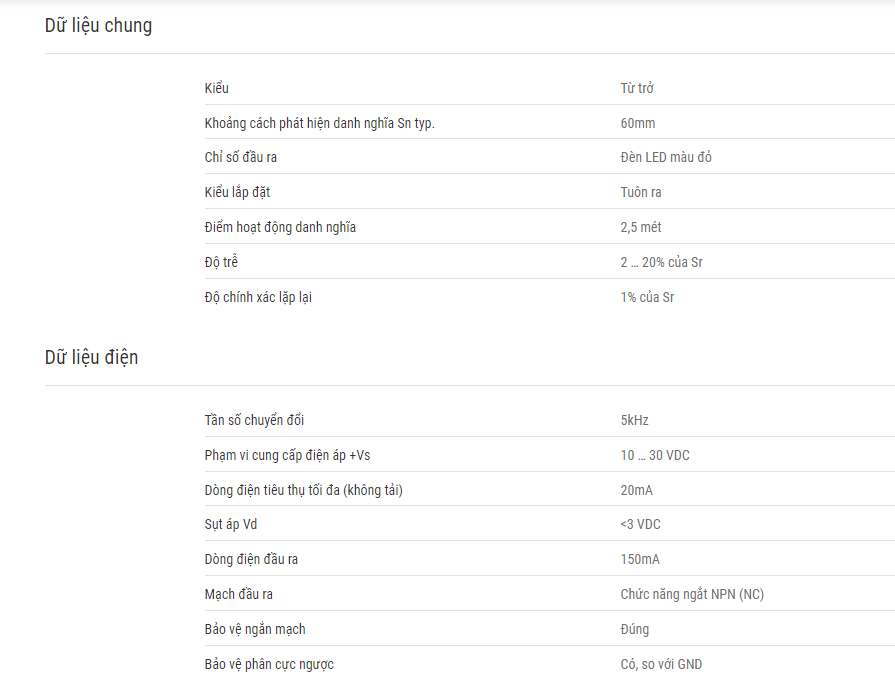Click 'Đèn LED màu đỏ' value
Viewport: 895px width, 693px height.
click(x=666, y=157)
